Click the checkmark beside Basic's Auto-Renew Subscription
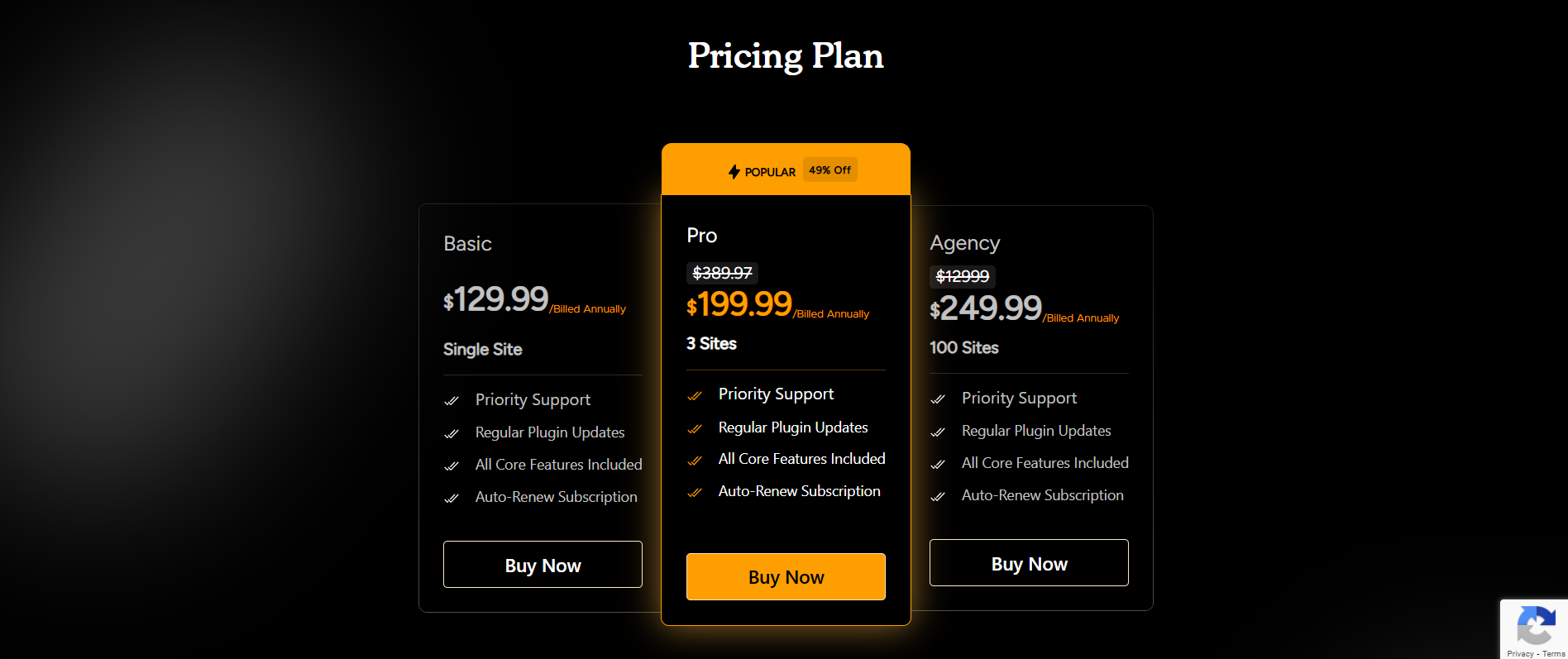 452,498
